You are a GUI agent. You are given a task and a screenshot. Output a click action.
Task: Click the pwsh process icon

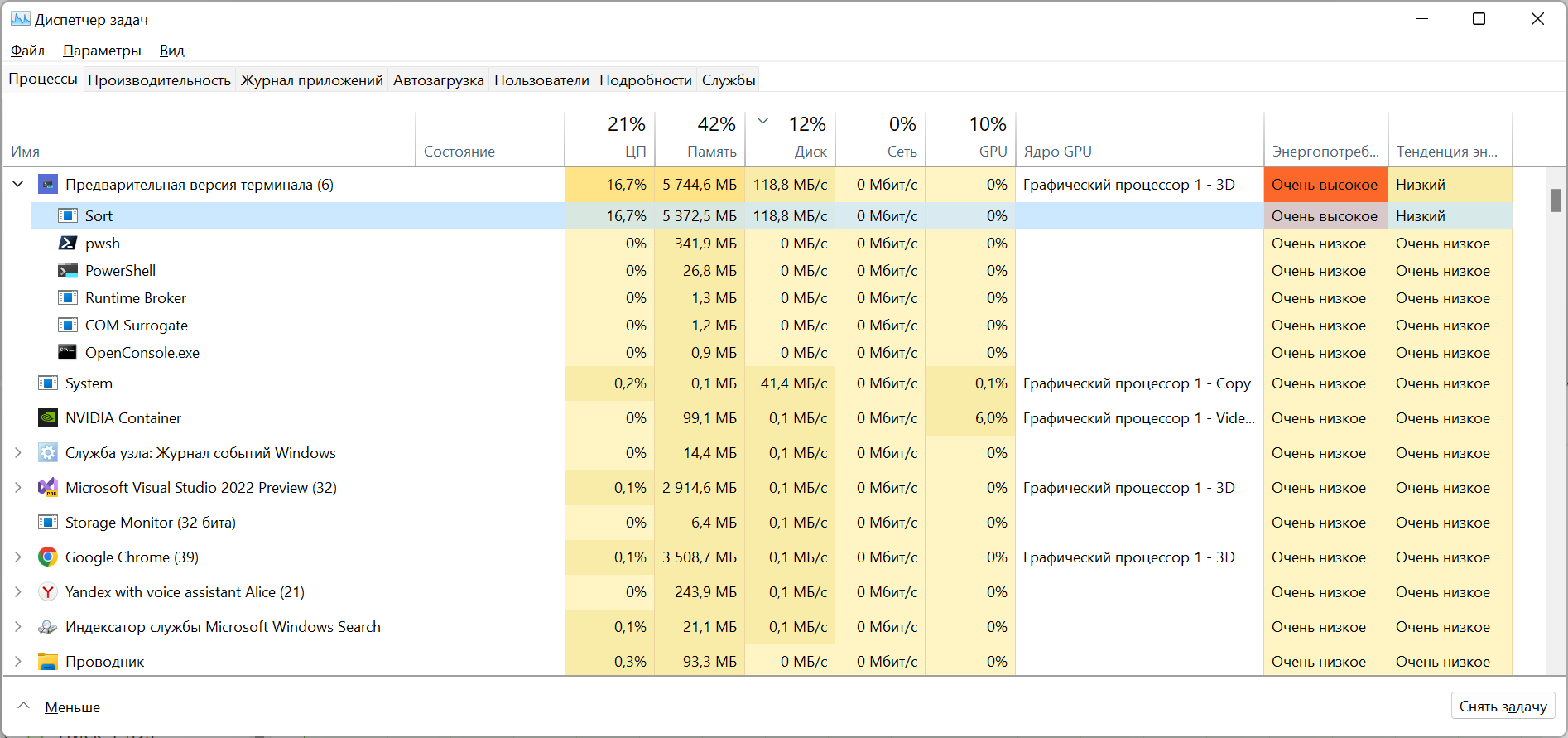68,243
